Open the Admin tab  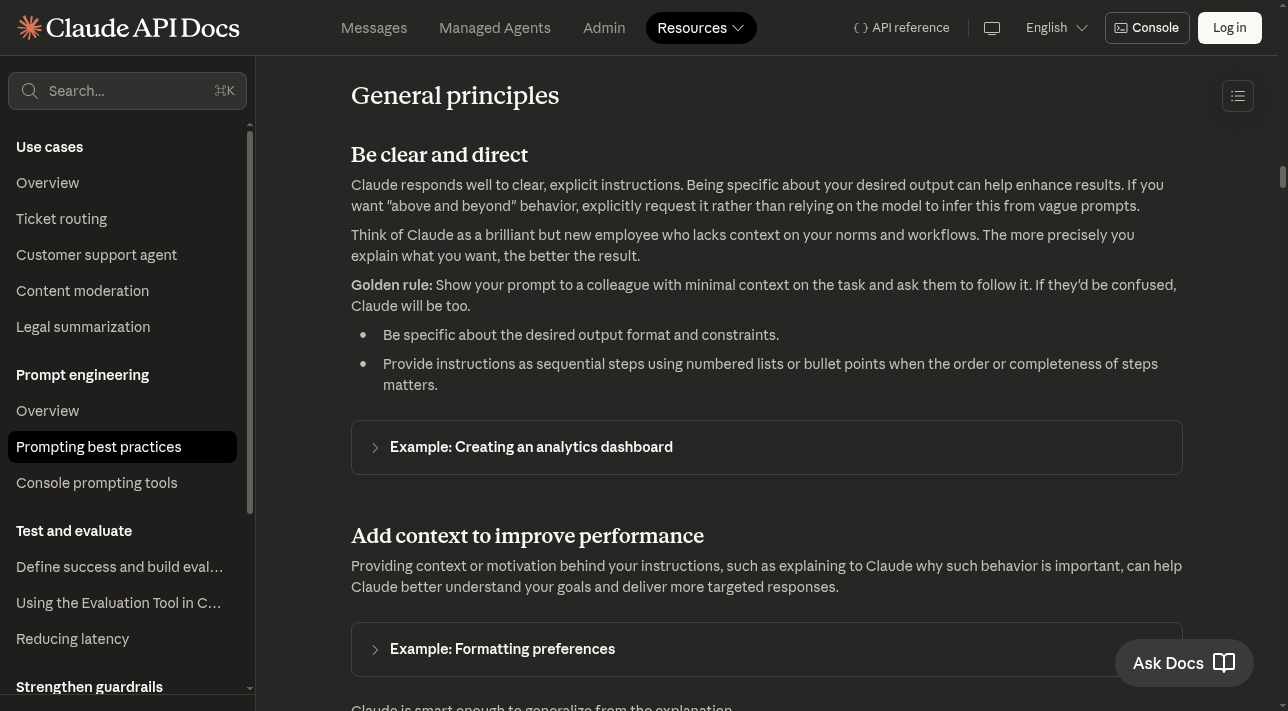point(604,28)
